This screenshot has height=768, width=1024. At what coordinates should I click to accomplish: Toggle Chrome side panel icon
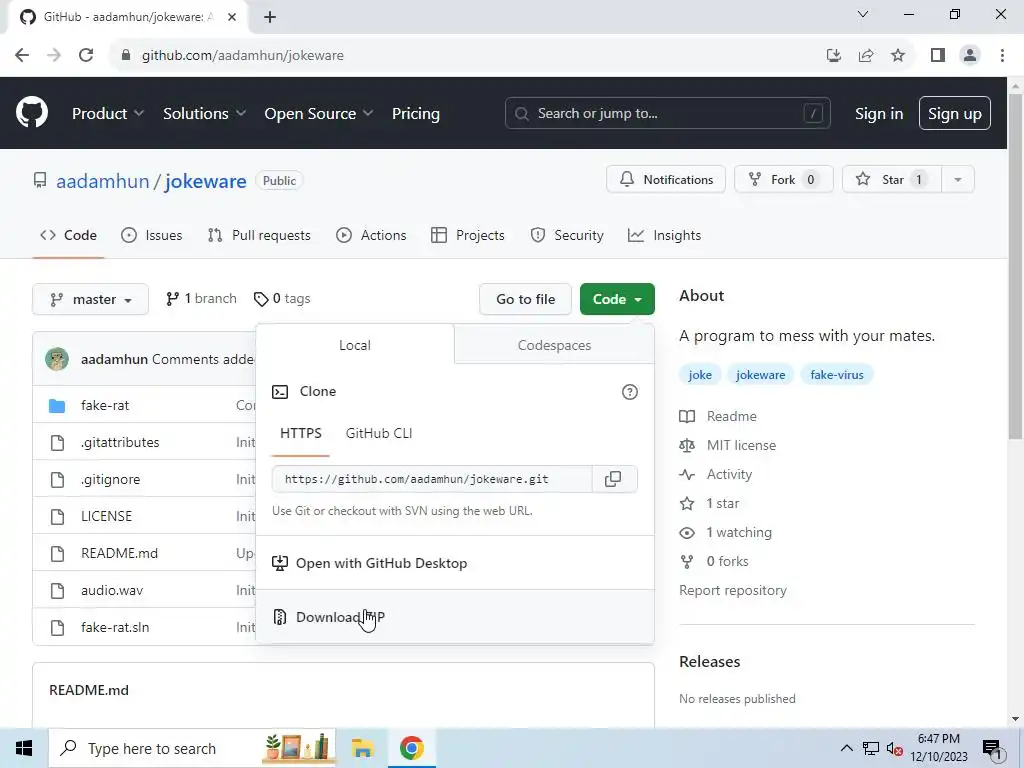pyautogui.click(x=938, y=56)
